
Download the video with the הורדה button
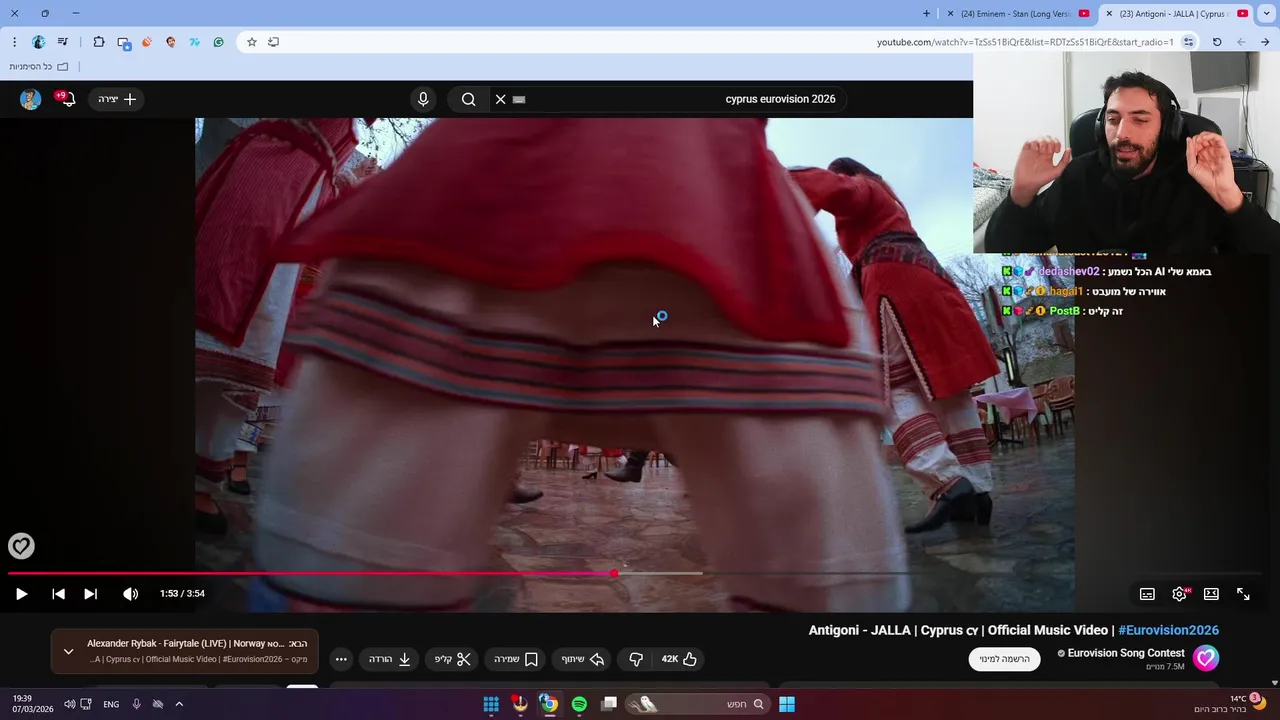click(x=390, y=659)
